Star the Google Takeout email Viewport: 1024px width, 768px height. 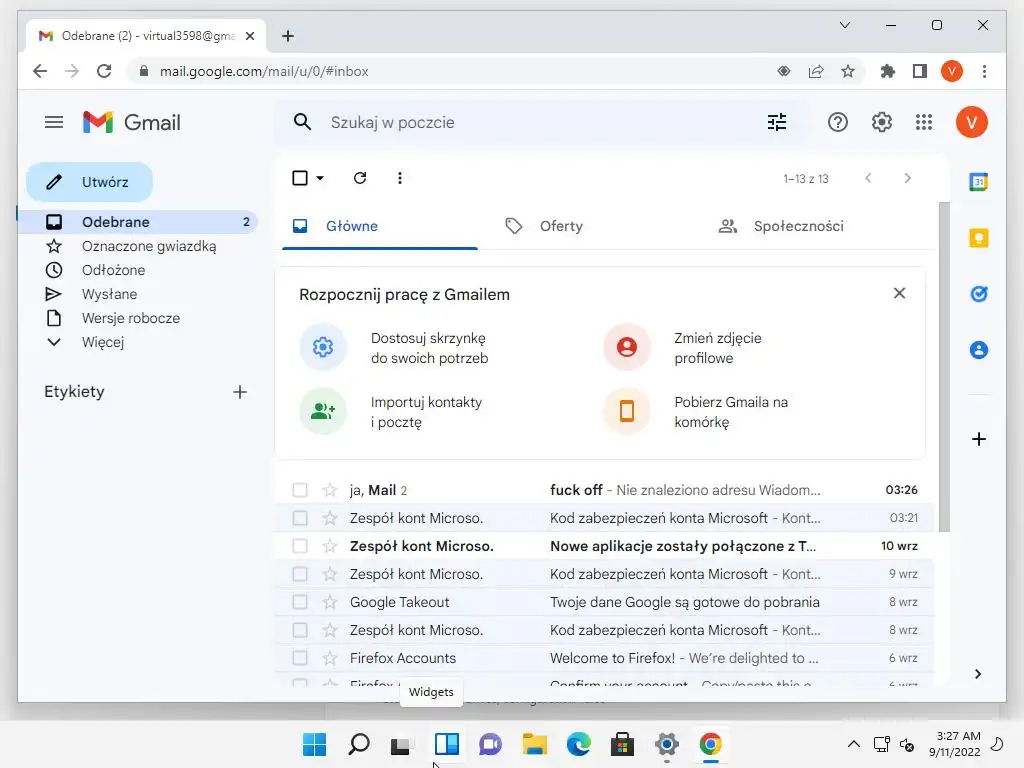(330, 602)
